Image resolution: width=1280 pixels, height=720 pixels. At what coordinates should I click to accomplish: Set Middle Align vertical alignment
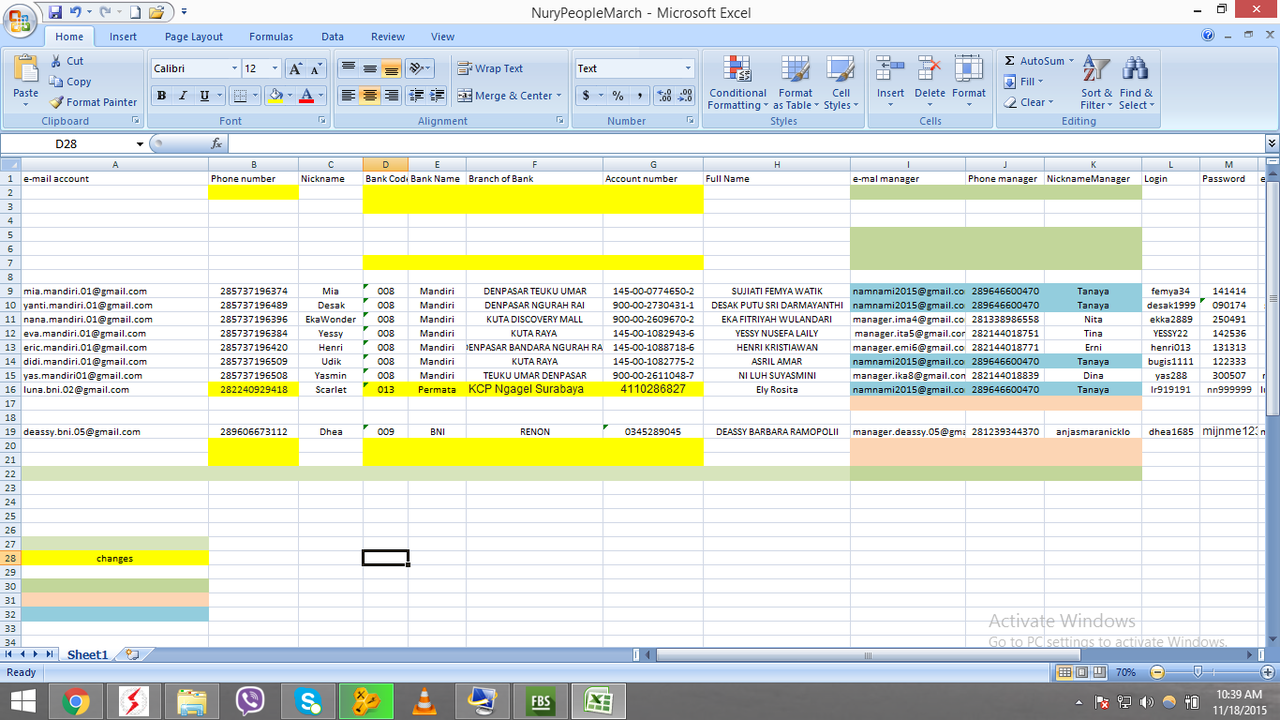(370, 69)
